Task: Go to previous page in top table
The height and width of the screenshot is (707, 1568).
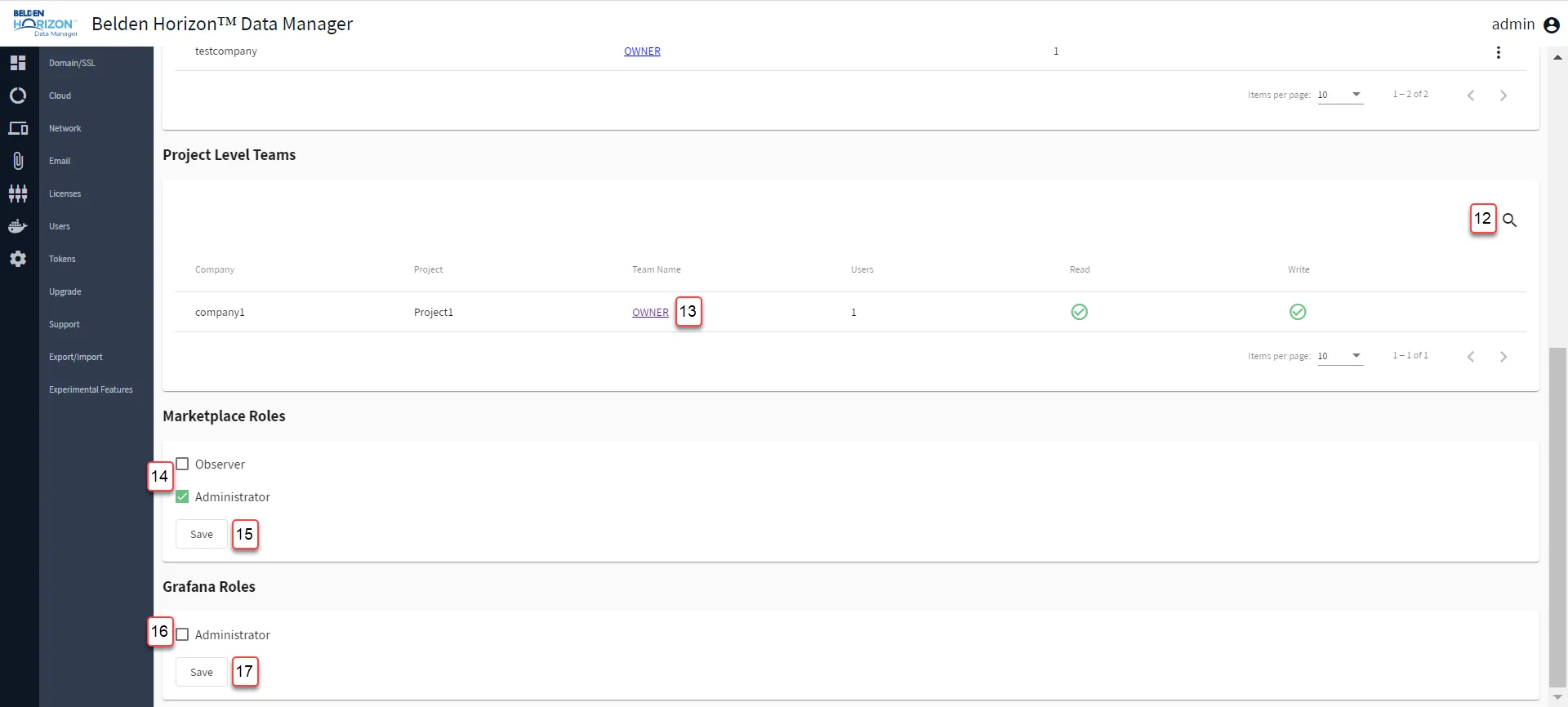Action: [1471, 96]
